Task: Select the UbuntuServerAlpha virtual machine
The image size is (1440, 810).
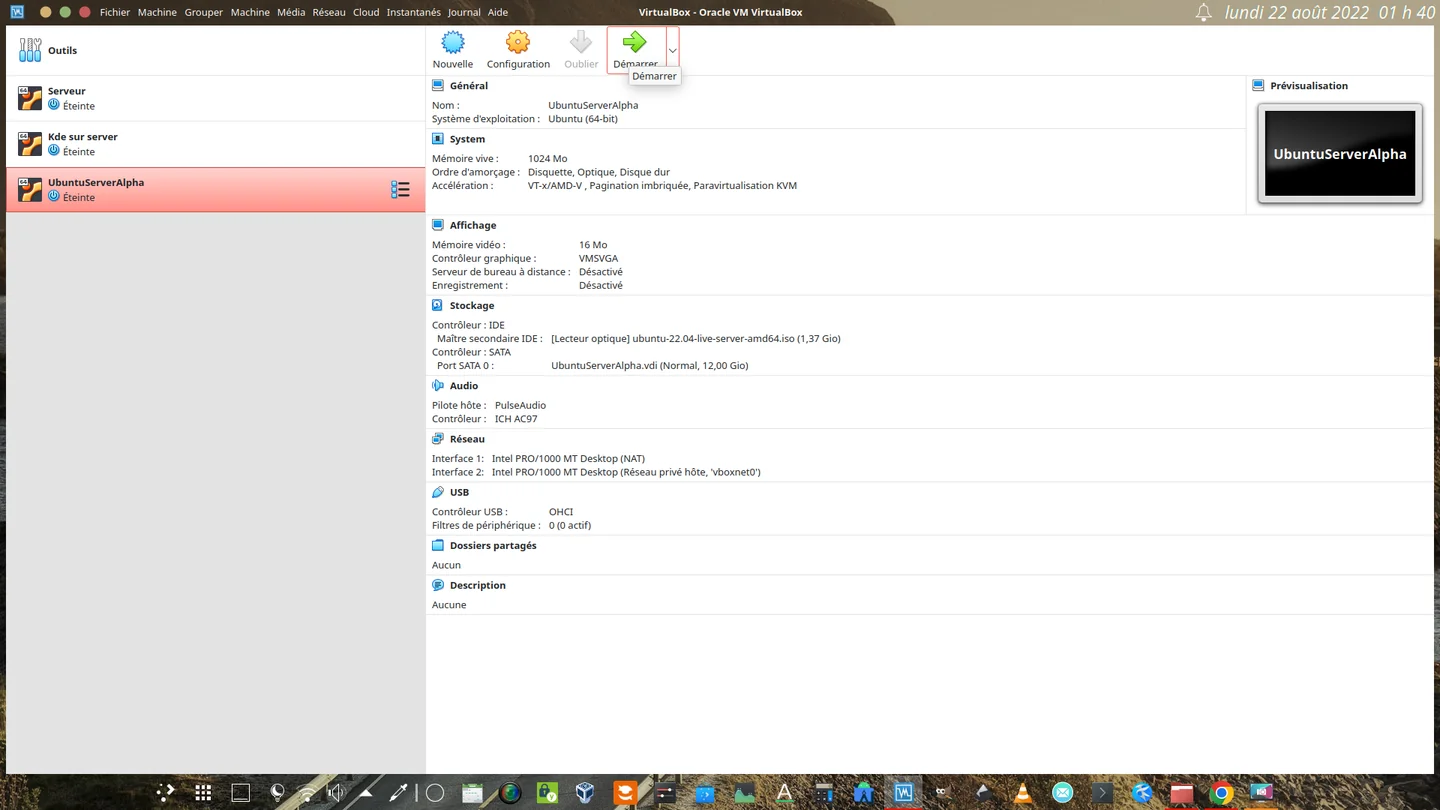Action: point(216,190)
